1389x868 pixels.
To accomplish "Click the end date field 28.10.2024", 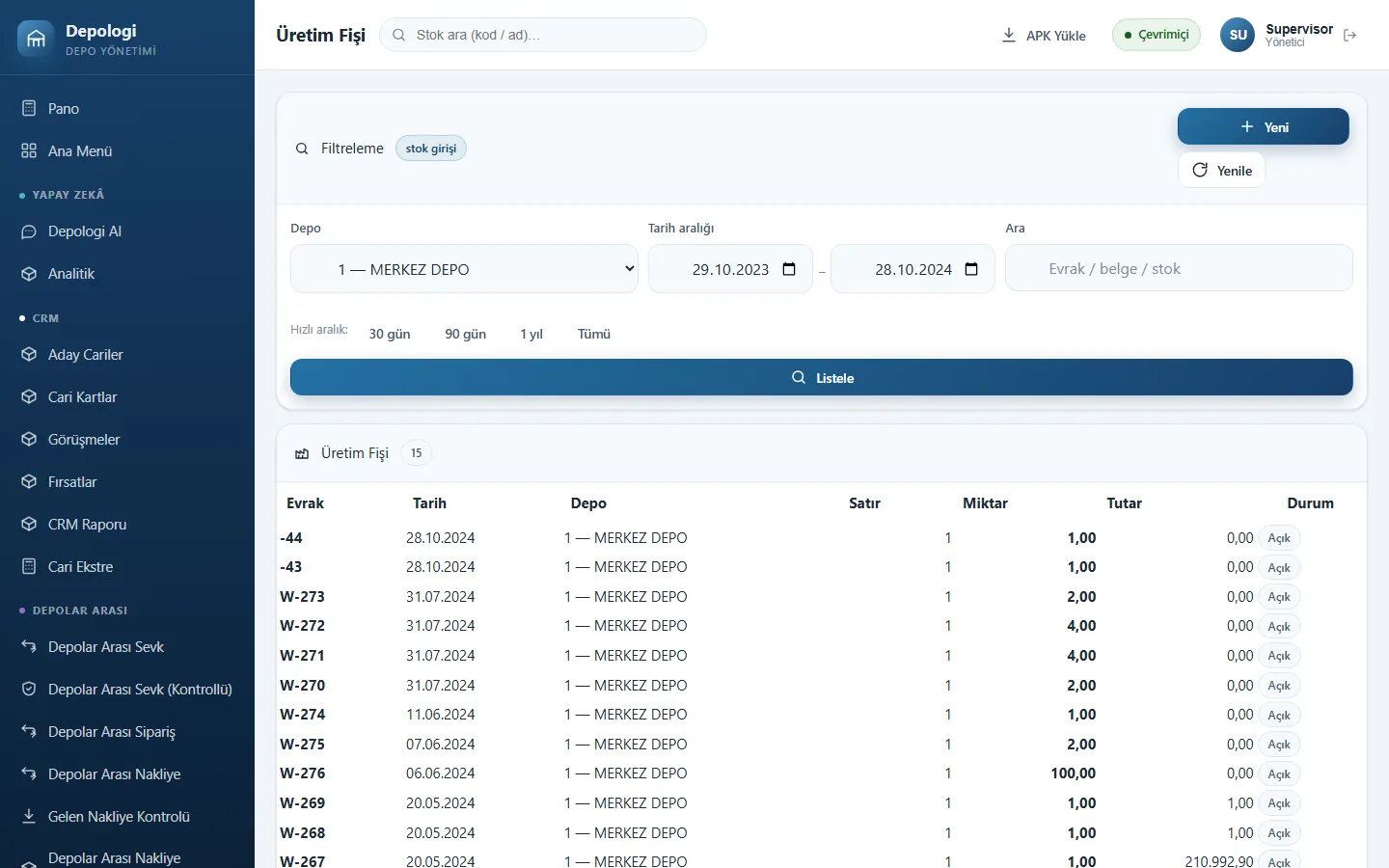I will click(x=912, y=269).
